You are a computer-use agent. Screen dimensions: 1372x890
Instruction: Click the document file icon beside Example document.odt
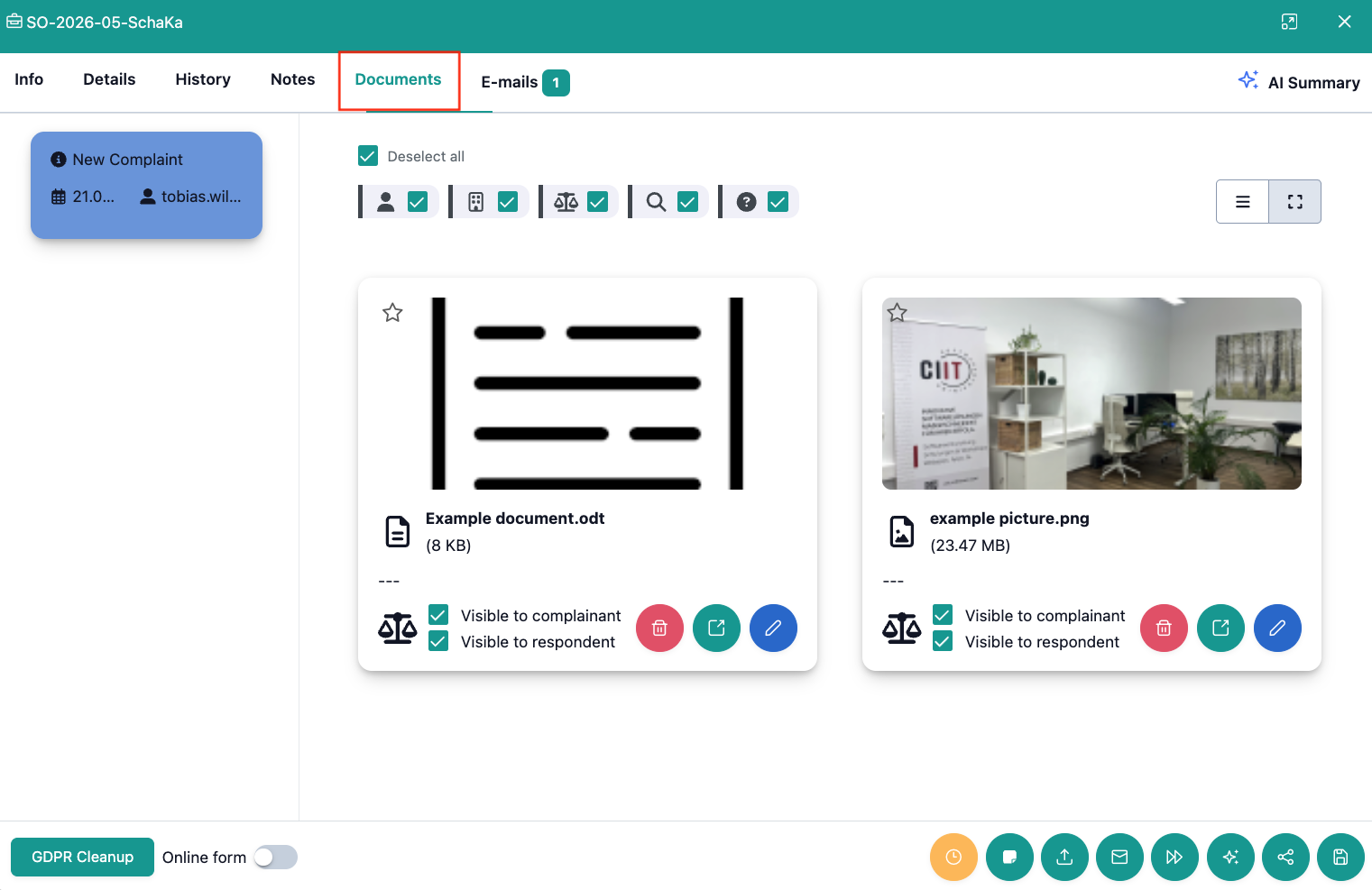398,532
